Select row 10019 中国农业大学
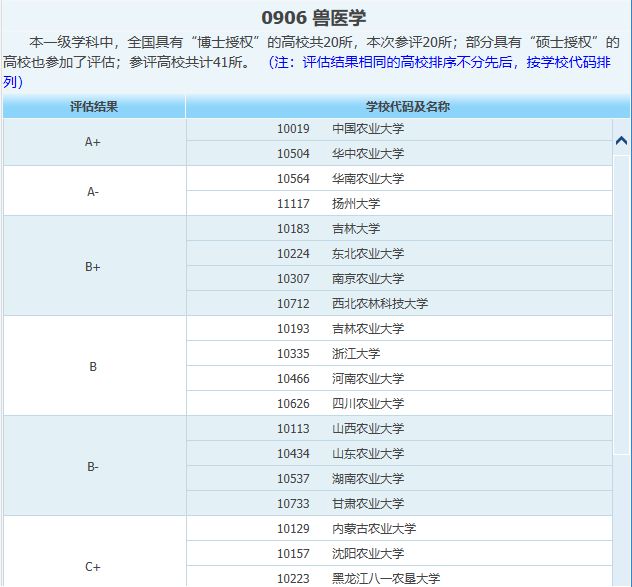This screenshot has height=587, width=632. point(399,129)
